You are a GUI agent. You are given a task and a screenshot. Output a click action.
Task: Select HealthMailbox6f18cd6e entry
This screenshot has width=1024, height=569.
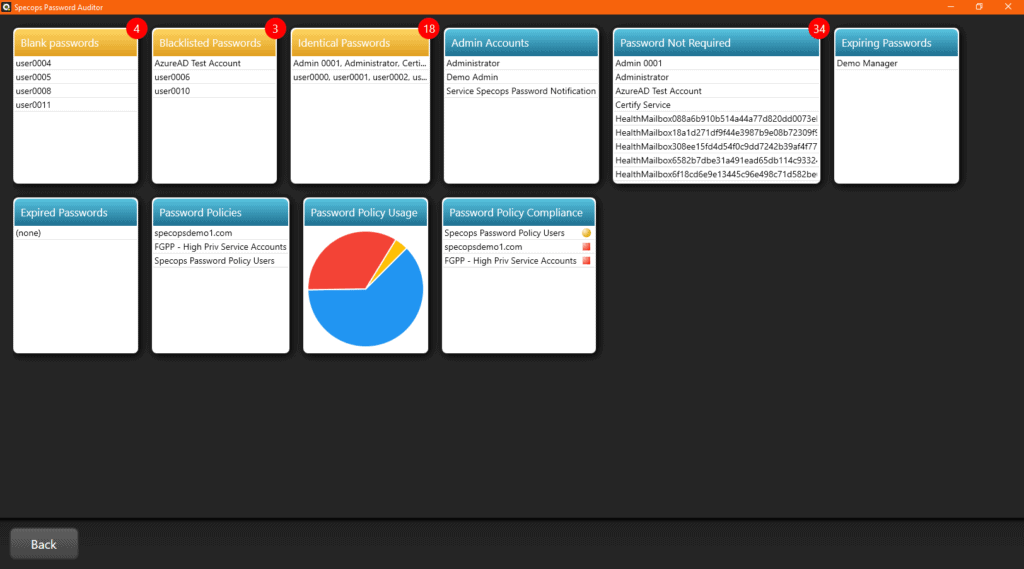click(x=716, y=174)
